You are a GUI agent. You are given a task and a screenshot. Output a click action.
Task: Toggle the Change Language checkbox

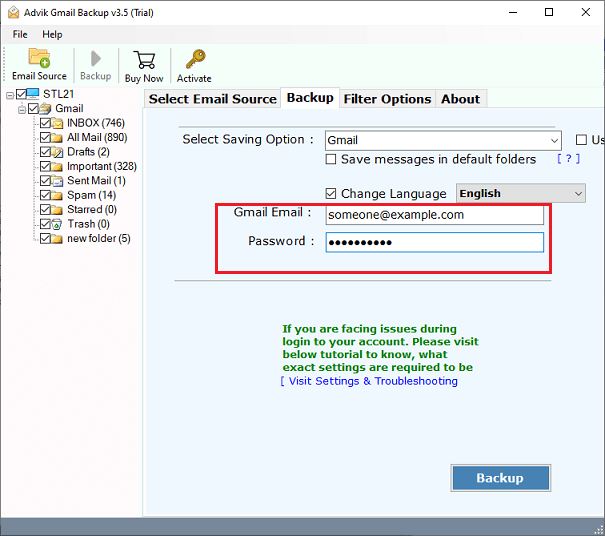coord(331,193)
